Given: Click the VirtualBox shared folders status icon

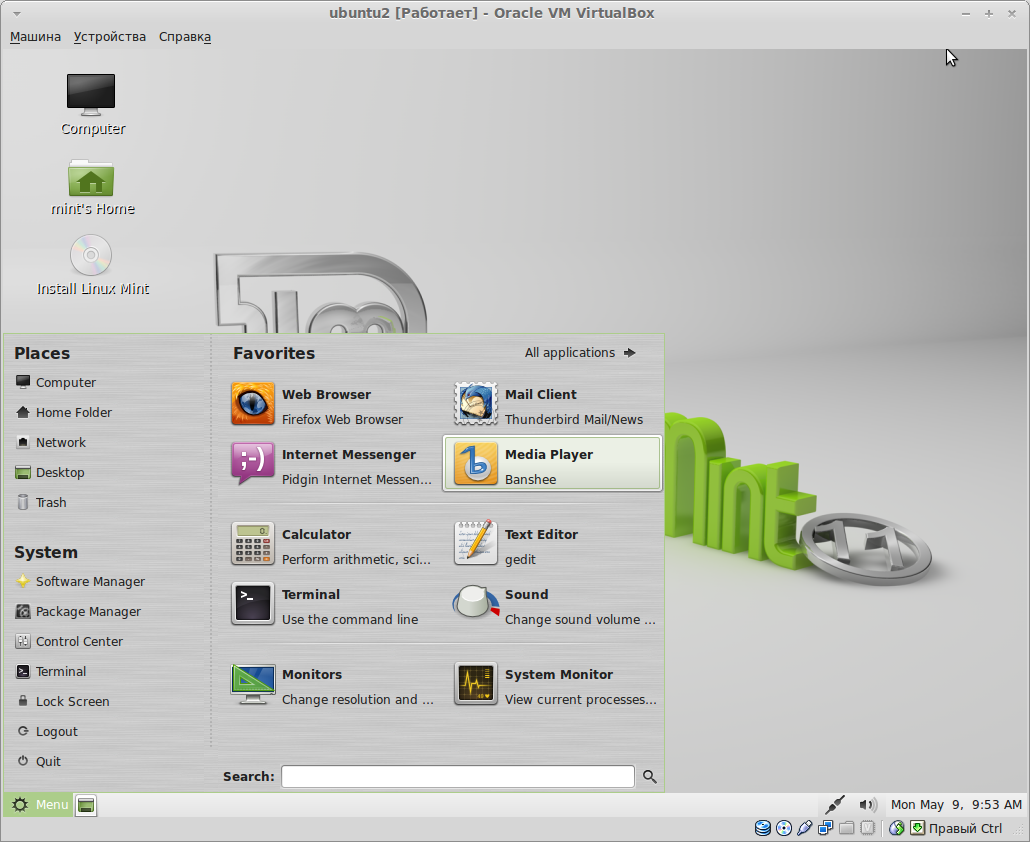Looking at the screenshot, I should pos(847,828).
